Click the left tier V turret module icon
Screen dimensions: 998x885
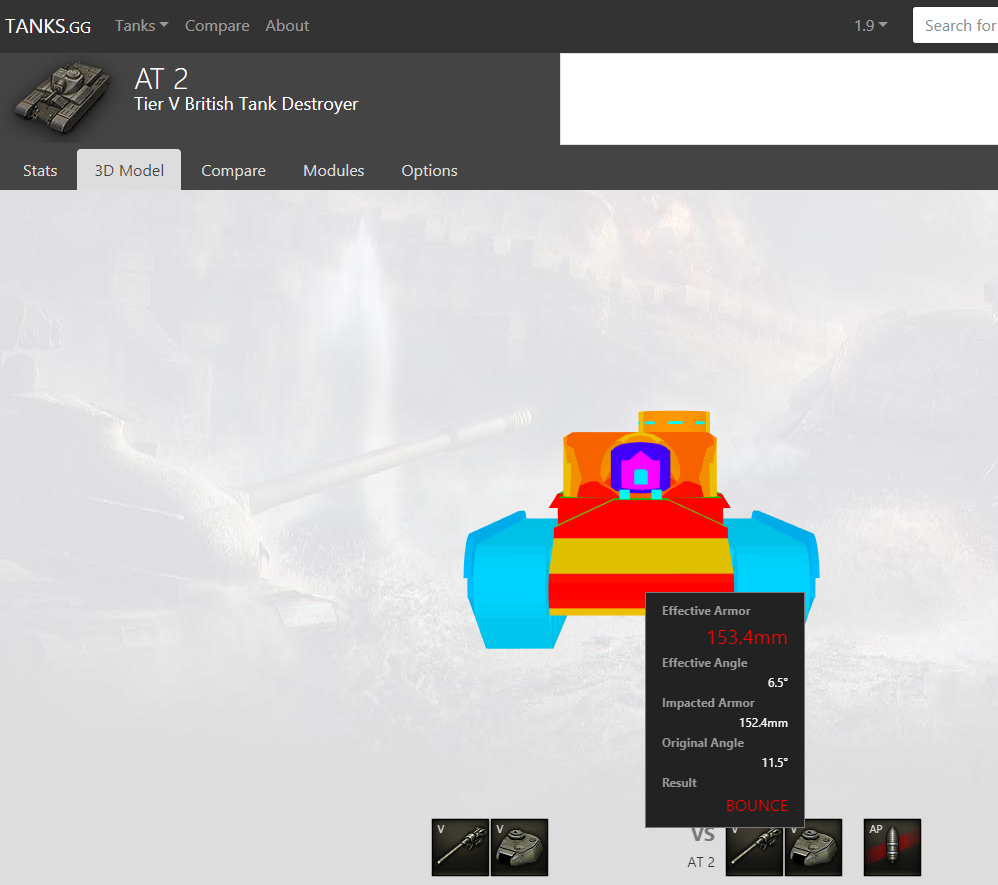coord(519,847)
